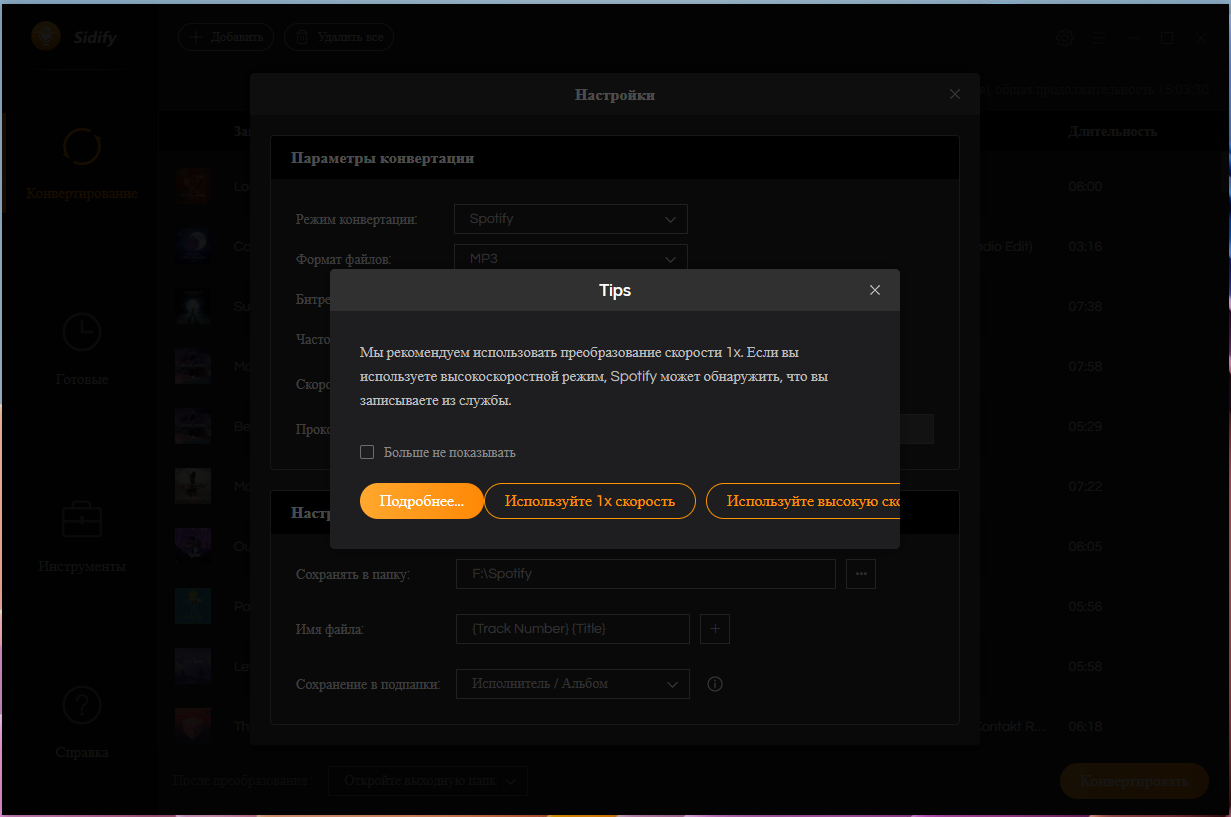This screenshot has width=1231, height=817.
Task: Click the duration value 07:38
Action: click(1085, 307)
